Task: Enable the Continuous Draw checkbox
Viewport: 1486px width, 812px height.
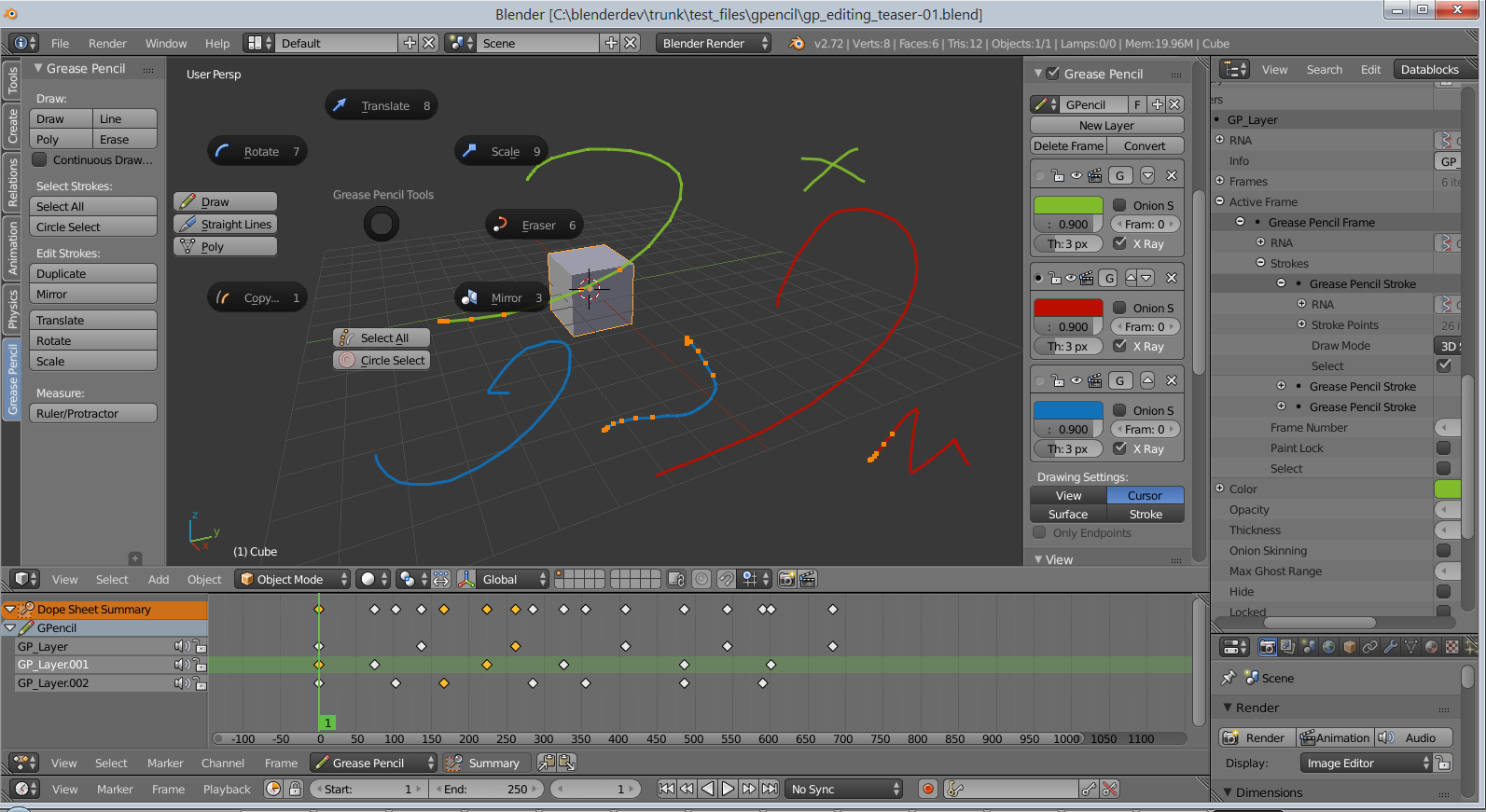Action: pos(40,159)
